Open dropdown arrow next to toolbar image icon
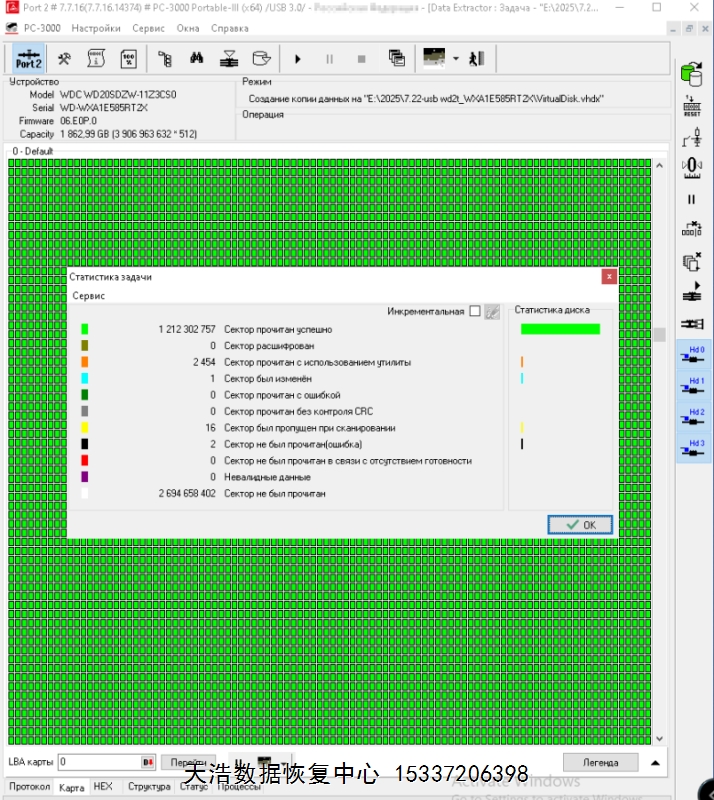Image resolution: width=714 pixels, height=800 pixels. [455, 58]
